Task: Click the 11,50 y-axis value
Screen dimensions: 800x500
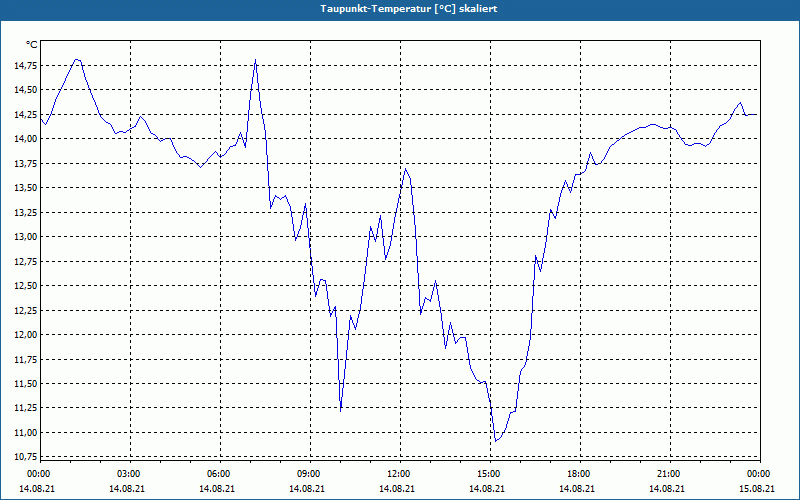Action: [25, 384]
